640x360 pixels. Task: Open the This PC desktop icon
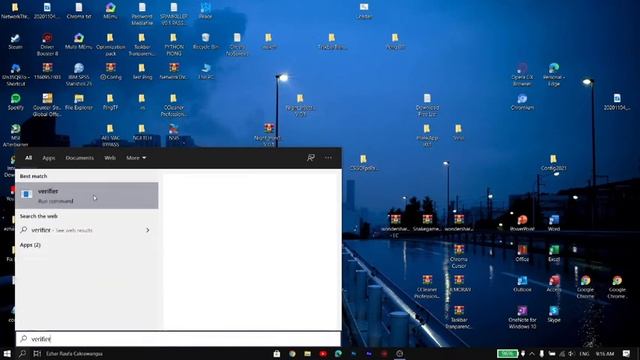coord(206,71)
